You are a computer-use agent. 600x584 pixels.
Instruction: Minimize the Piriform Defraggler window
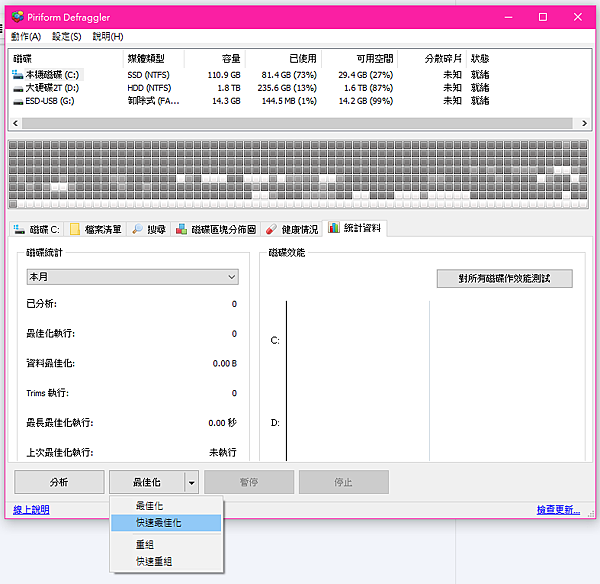[x=508, y=17]
